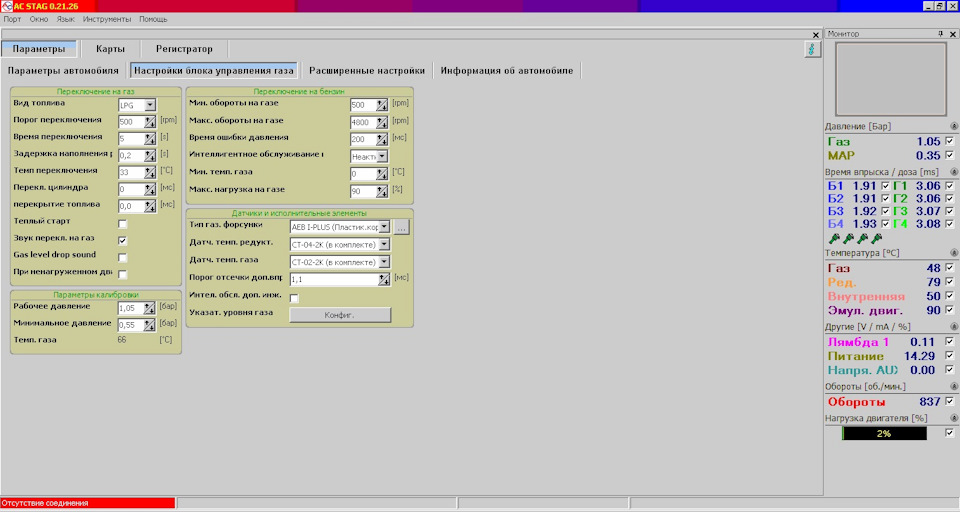Toggle Б1 injection time checkbox
This screenshot has height=512, width=960.
(x=885, y=185)
